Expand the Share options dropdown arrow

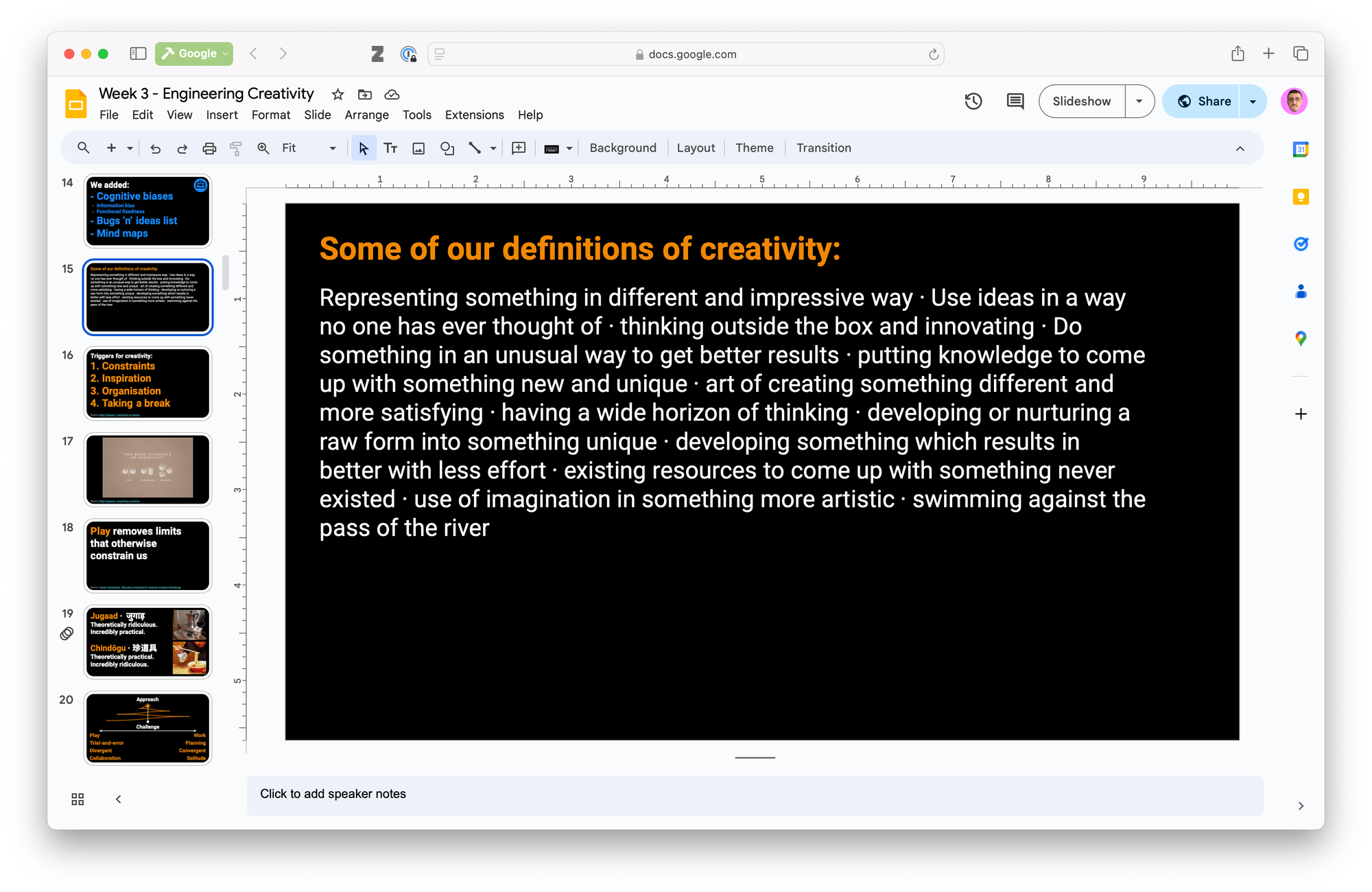[x=1253, y=102]
